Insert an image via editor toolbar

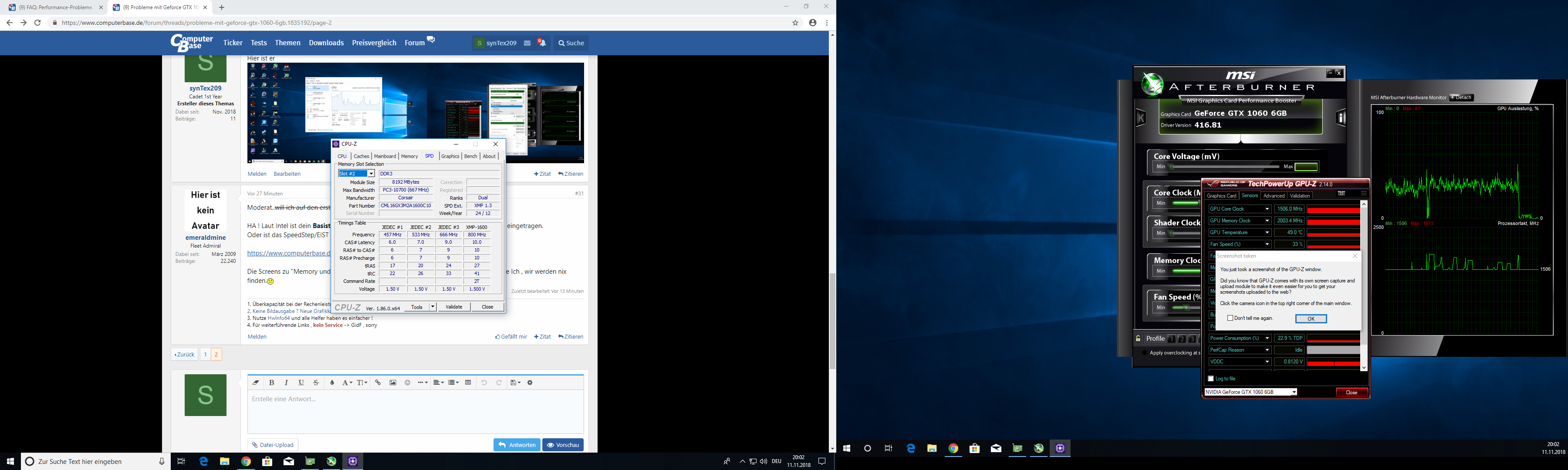[x=392, y=383]
